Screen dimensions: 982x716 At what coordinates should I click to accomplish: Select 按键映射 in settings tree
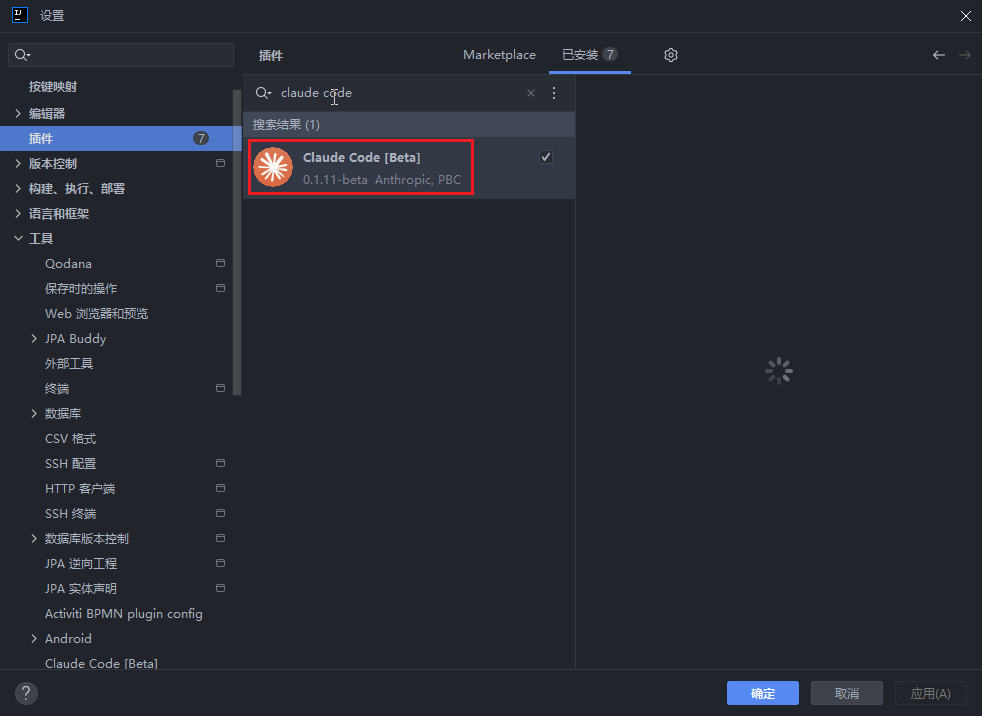[53, 87]
